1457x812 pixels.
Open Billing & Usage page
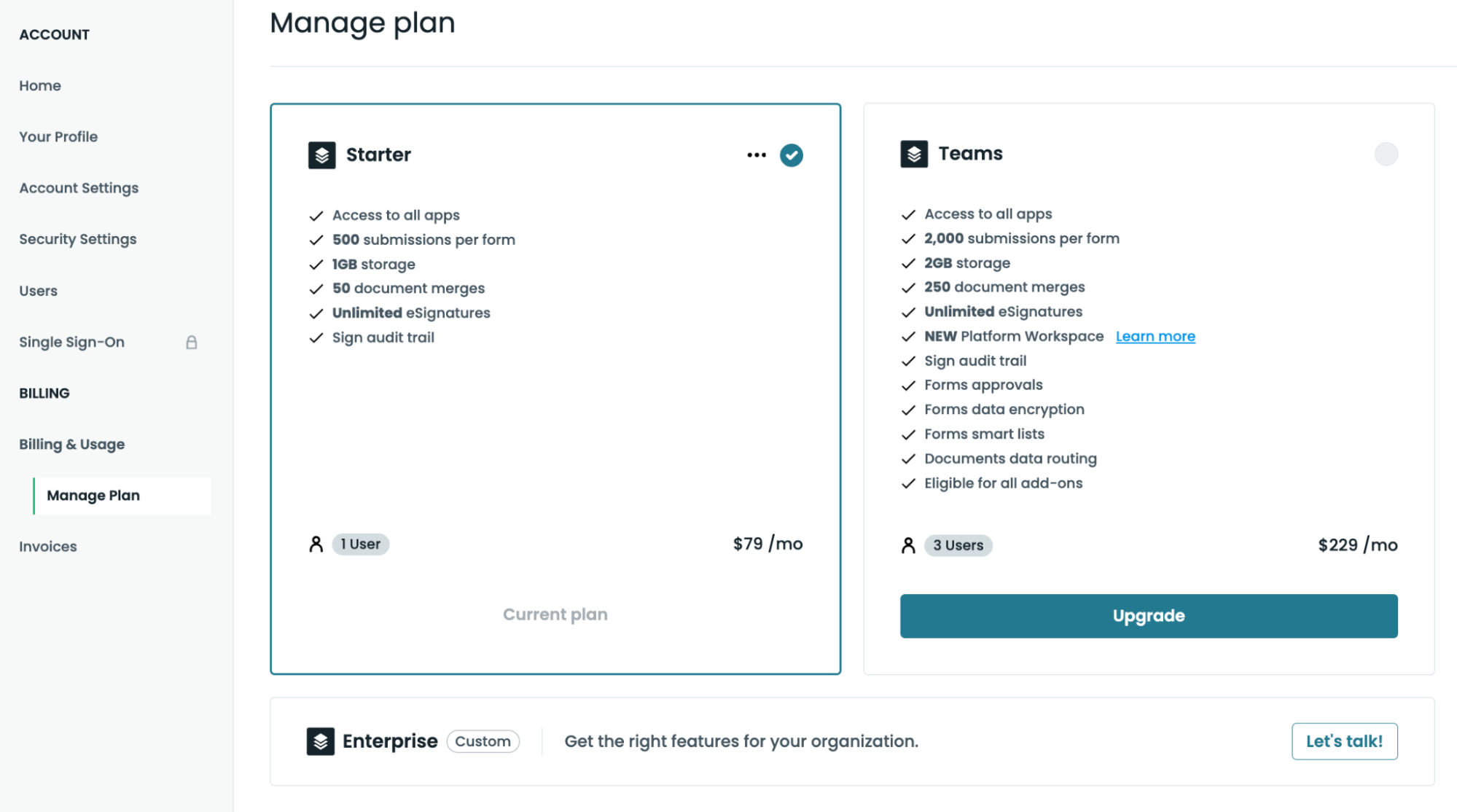click(x=72, y=445)
